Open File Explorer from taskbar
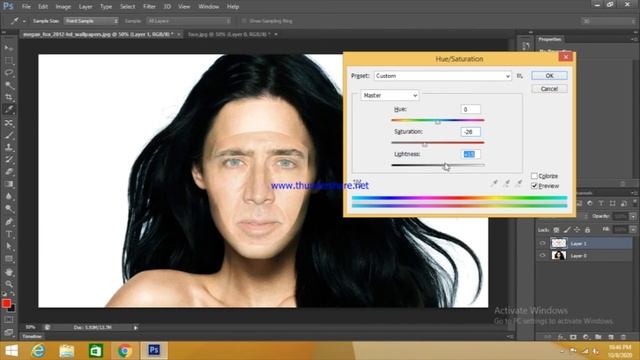 [67, 351]
